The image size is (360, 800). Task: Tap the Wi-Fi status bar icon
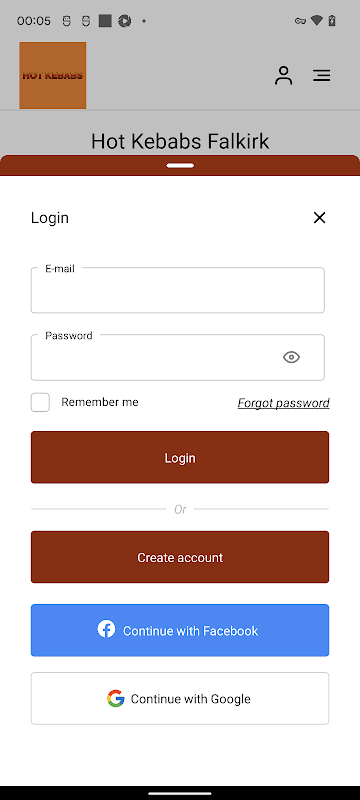(x=317, y=21)
